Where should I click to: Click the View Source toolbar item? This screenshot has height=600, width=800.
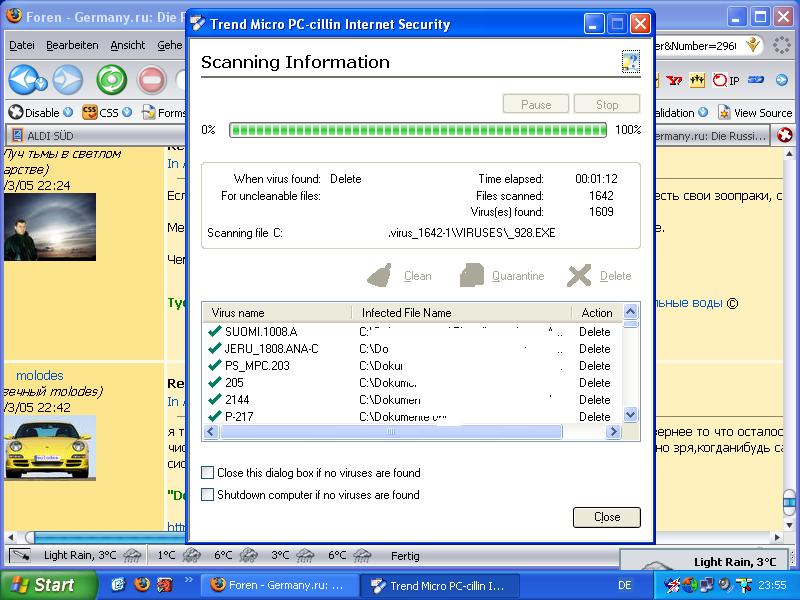tap(756, 113)
